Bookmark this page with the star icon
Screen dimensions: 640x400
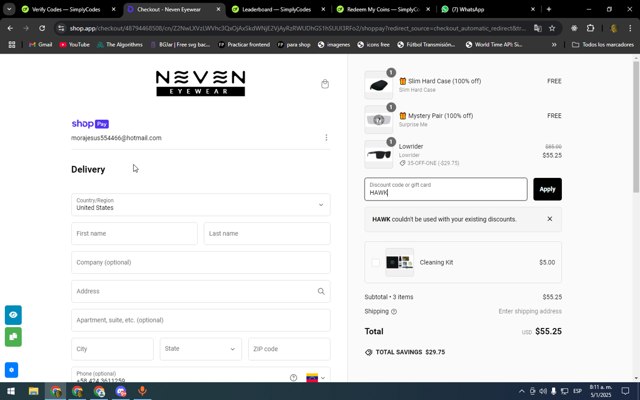[552, 28]
